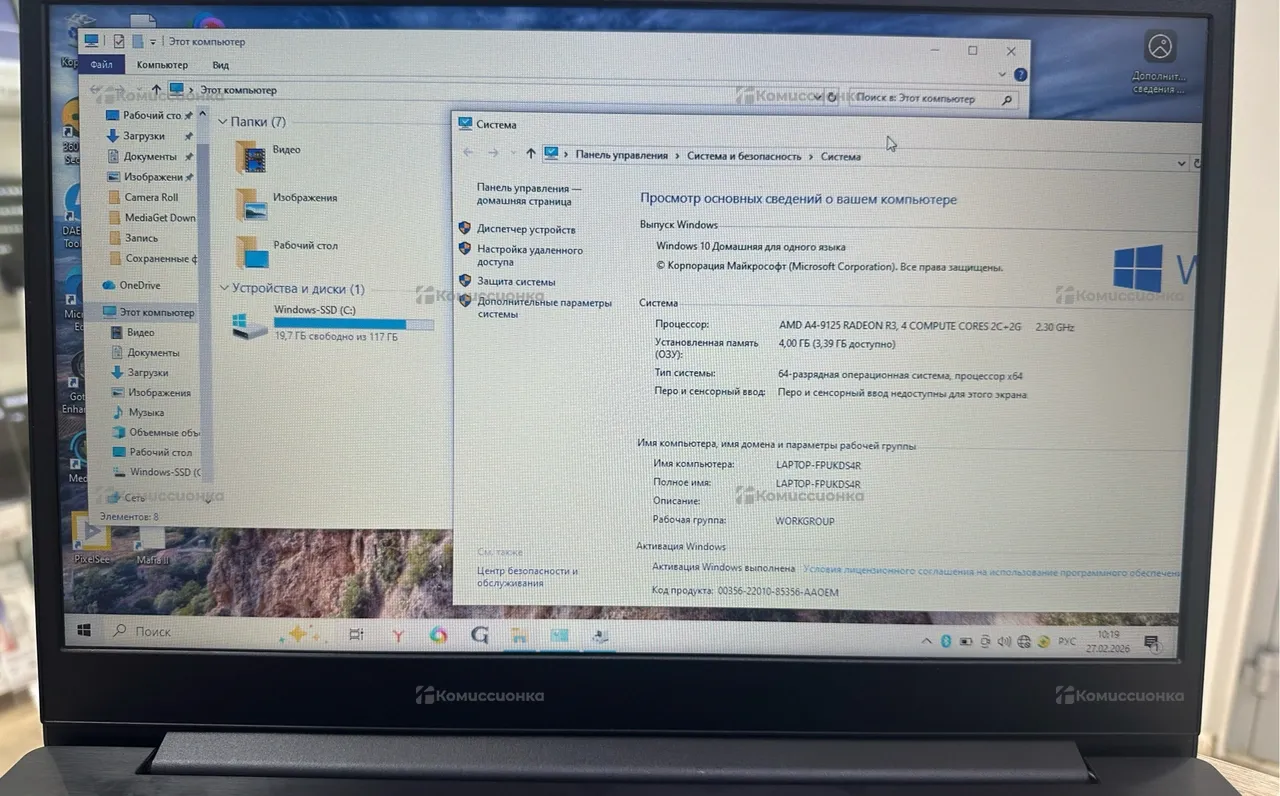
Task: Click Yandex browser icon in taskbar
Action: coord(398,635)
